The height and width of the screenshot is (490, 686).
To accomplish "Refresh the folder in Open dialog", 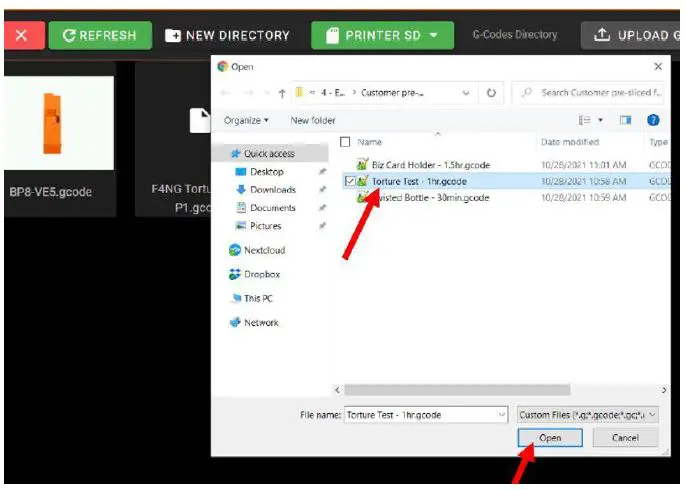I will pyautogui.click(x=491, y=93).
